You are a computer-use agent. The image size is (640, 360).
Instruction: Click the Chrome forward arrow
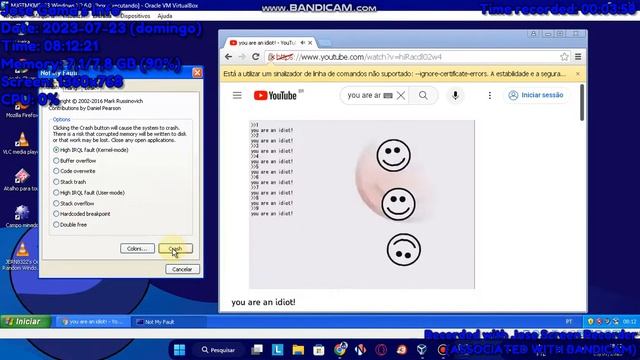242,57
